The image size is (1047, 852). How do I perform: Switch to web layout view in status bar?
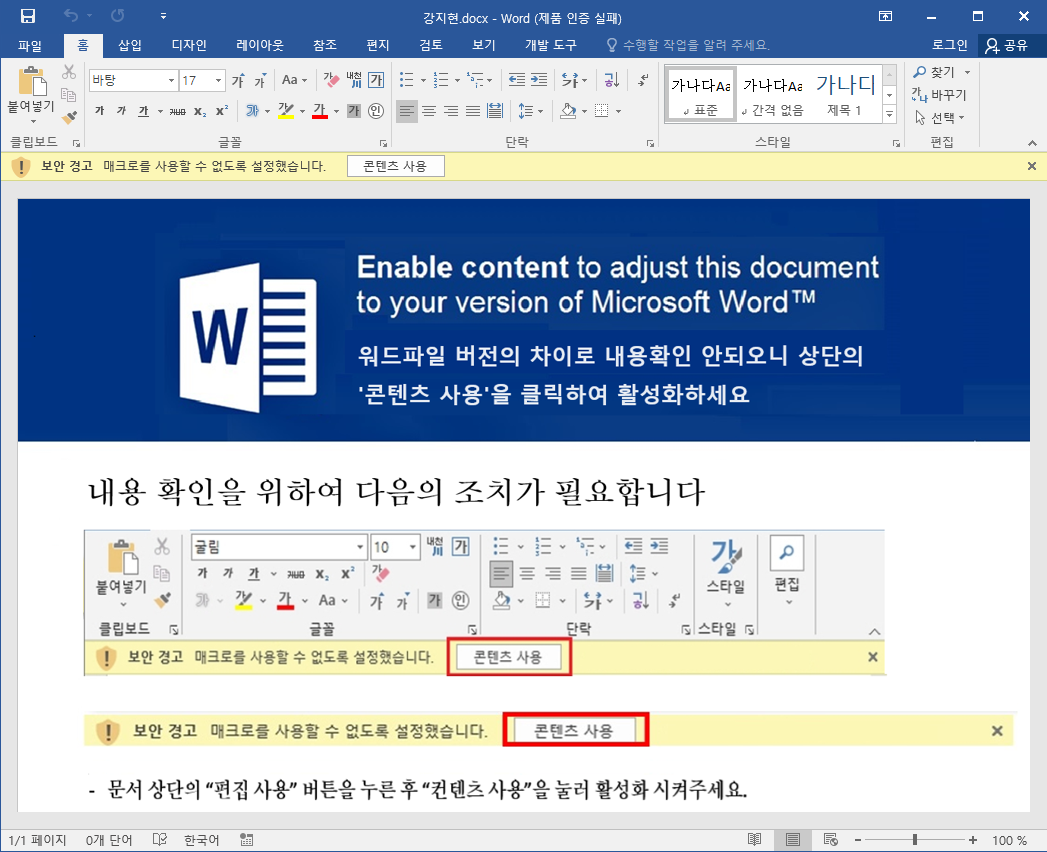click(831, 839)
